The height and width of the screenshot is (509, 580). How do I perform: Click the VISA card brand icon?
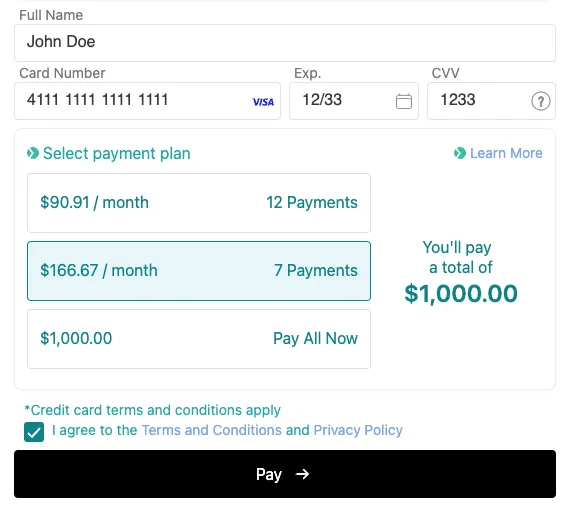coord(263,102)
